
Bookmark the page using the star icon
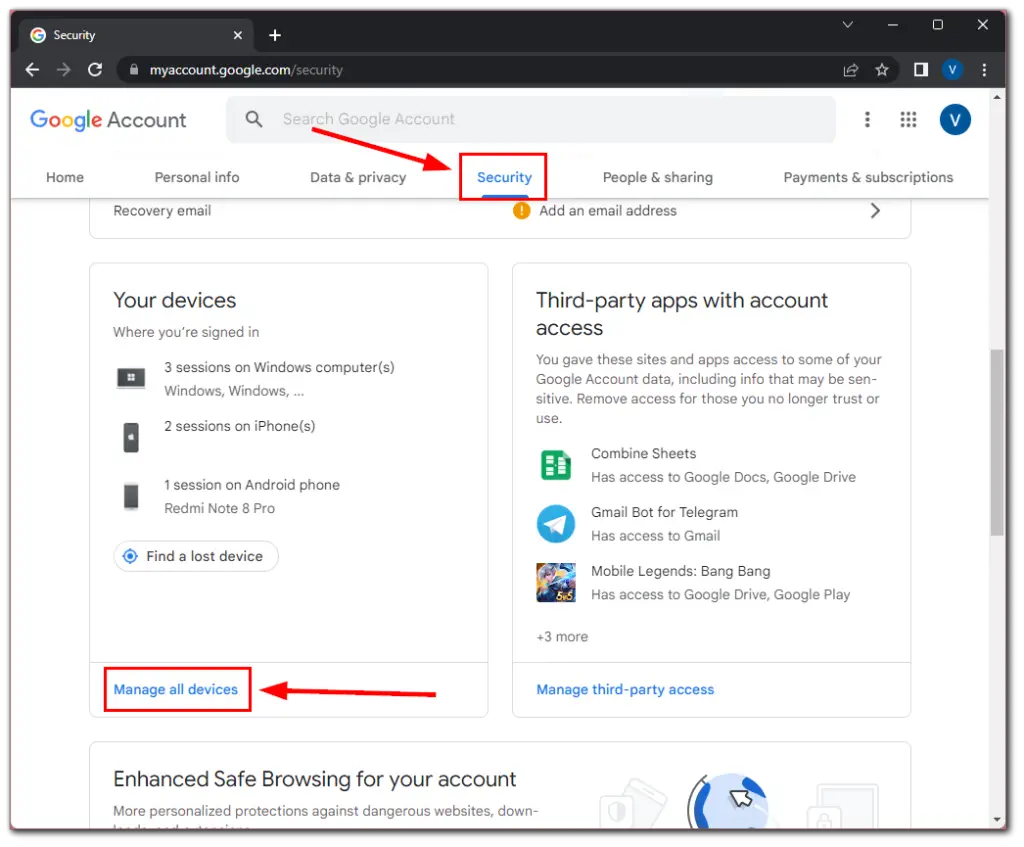[882, 70]
